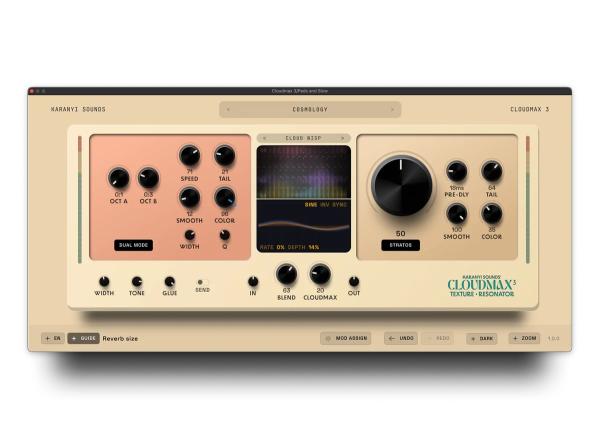600x440 pixels.
Task: Click the reverb COLOR knob
Action: (492, 213)
